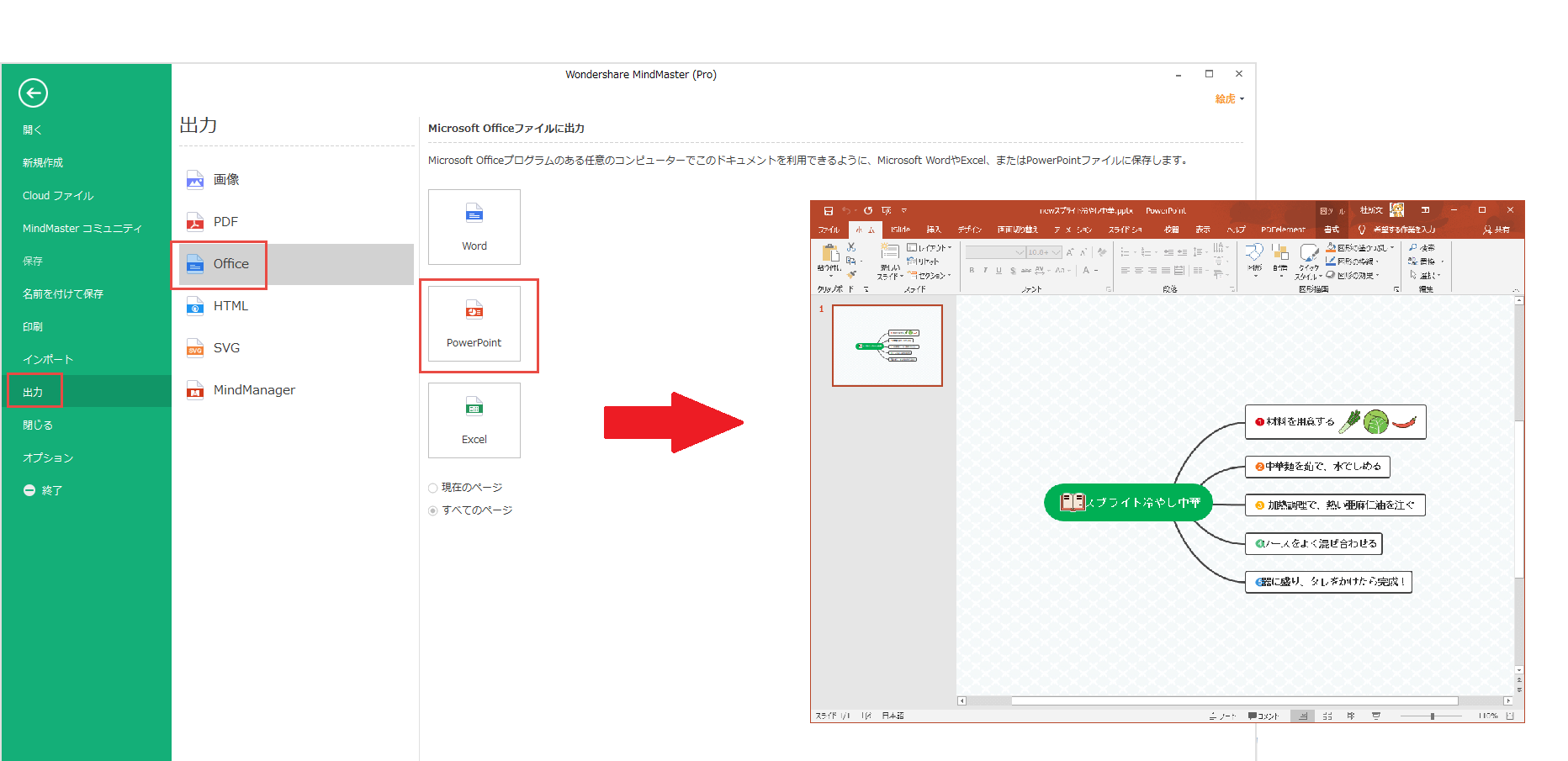Click the 新しいスライド icon

pyautogui.click(x=889, y=251)
